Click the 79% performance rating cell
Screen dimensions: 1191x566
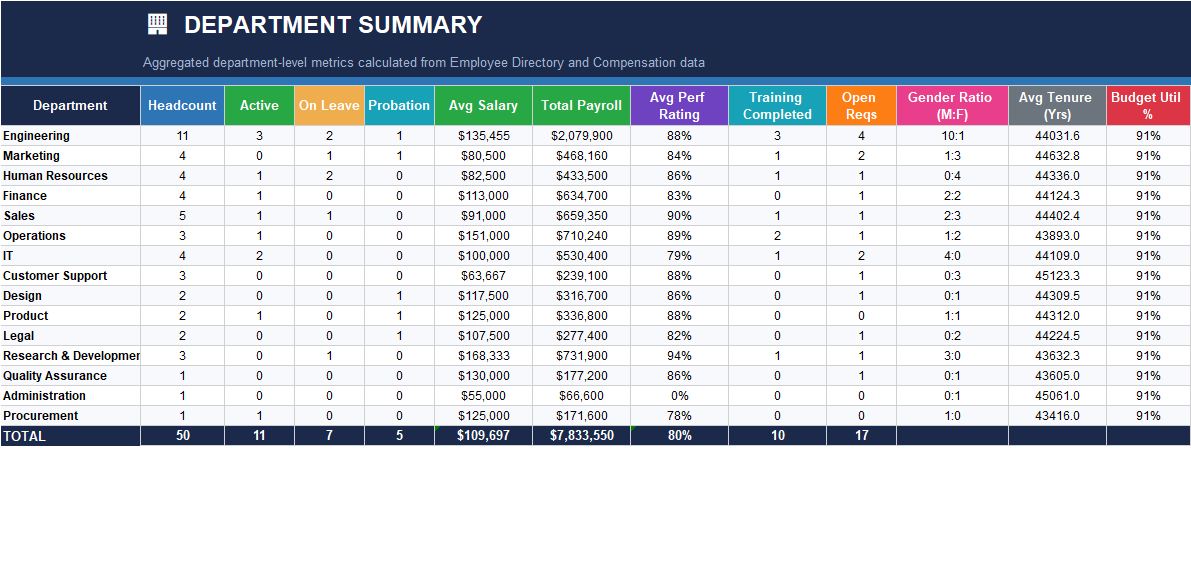point(679,256)
